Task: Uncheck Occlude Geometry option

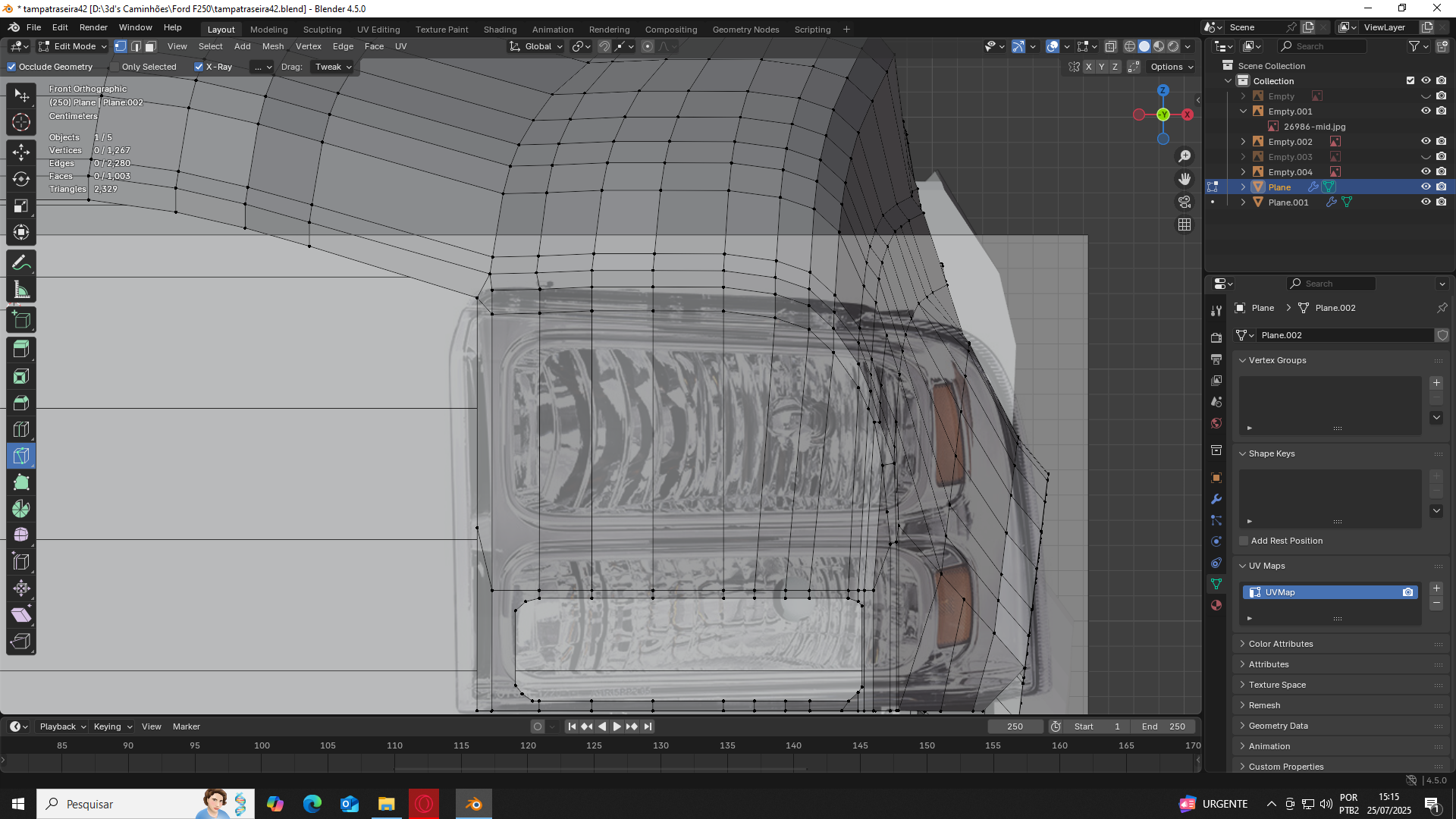Action: 11,67
